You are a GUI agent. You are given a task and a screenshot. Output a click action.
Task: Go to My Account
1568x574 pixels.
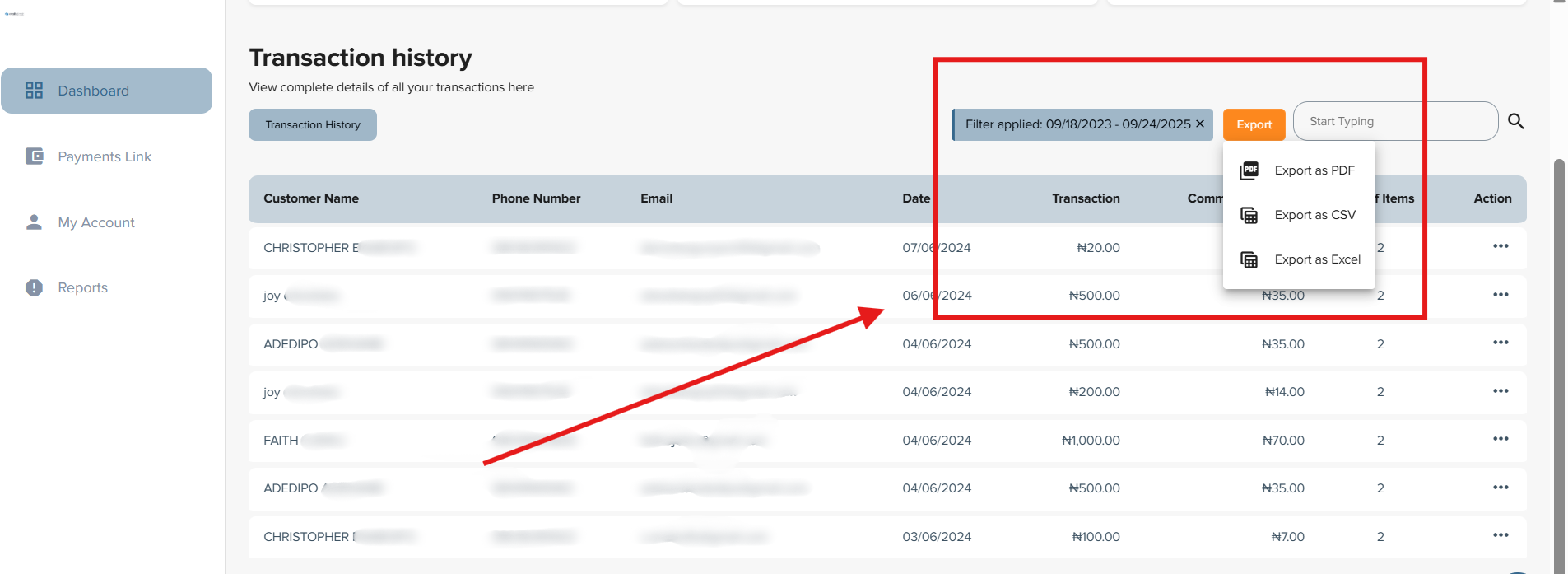pyautogui.click(x=96, y=222)
